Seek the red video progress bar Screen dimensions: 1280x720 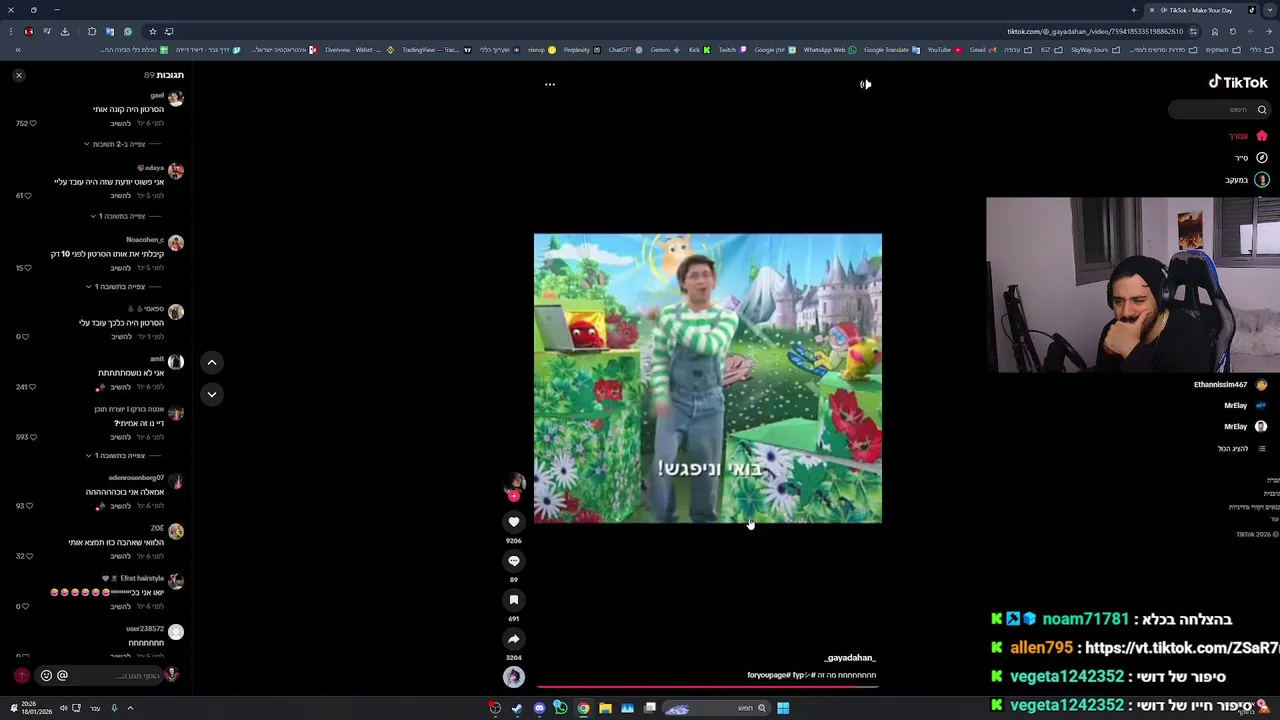click(x=707, y=687)
